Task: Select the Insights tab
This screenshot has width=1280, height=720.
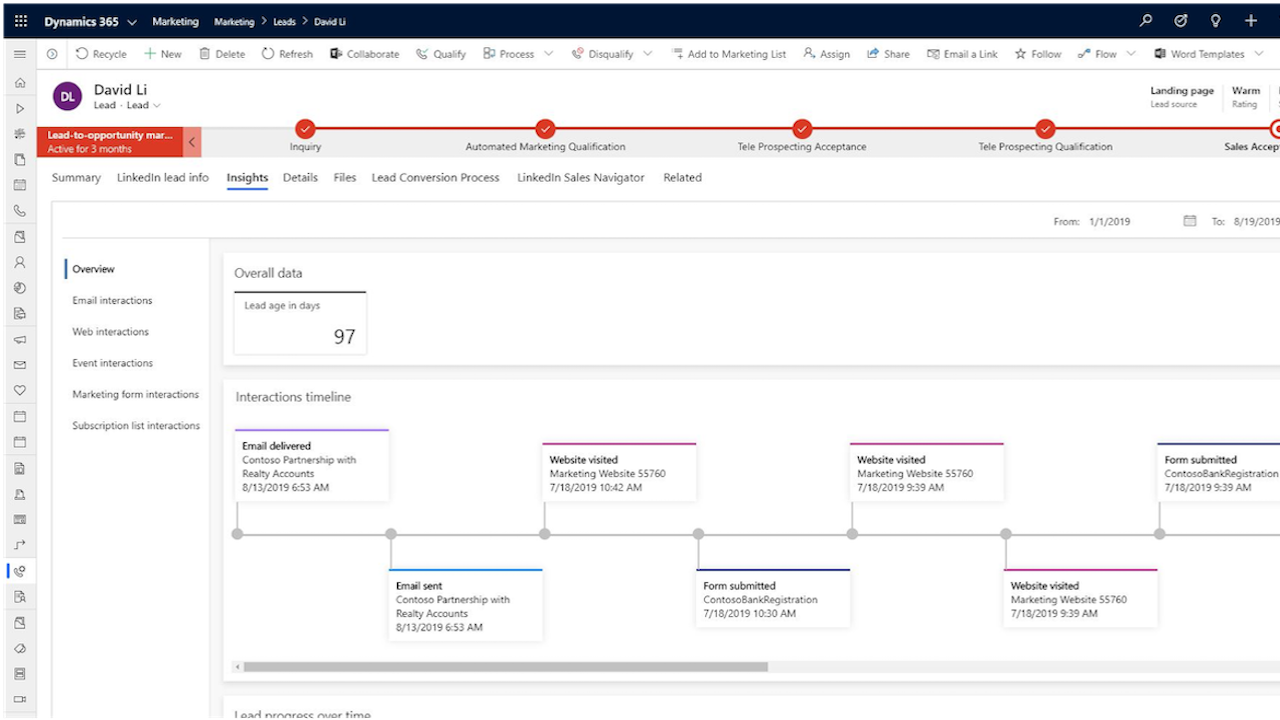Action: pyautogui.click(x=247, y=178)
